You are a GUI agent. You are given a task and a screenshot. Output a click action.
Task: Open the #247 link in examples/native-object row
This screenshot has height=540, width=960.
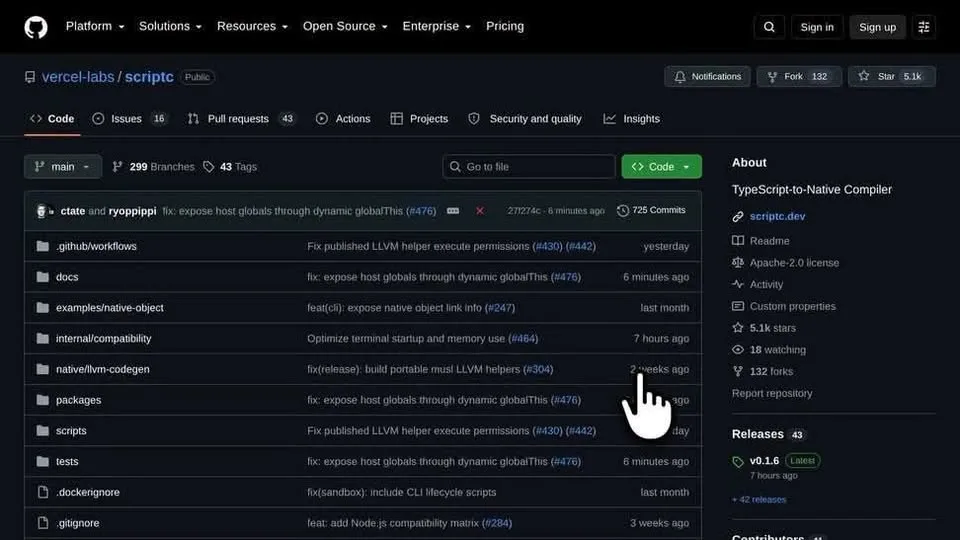(500, 307)
